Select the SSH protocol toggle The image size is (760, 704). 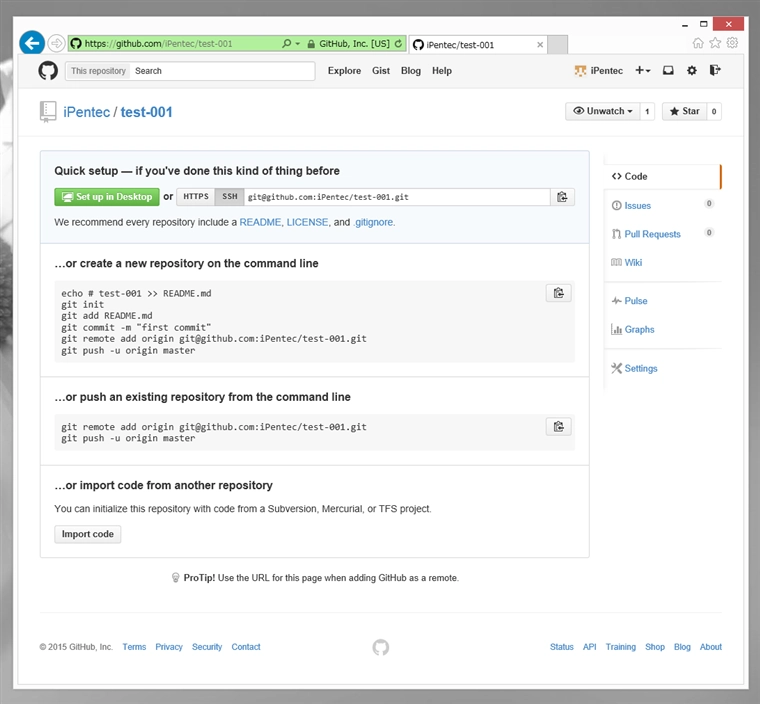[229, 197]
